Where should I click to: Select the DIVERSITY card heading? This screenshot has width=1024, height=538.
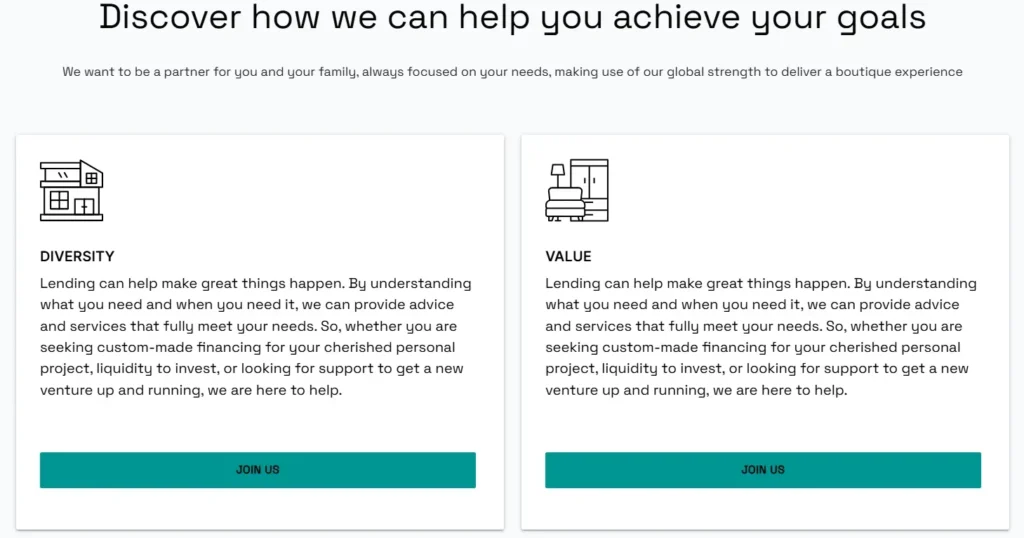coord(77,257)
